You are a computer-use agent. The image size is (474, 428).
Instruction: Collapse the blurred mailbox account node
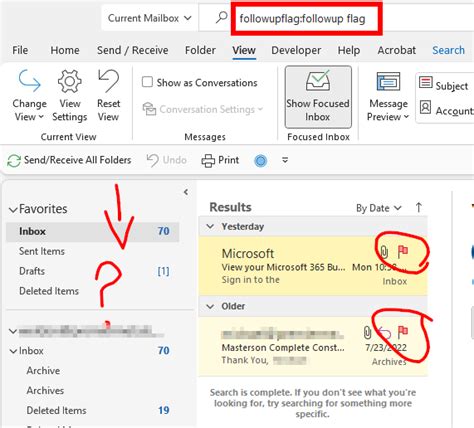13,331
